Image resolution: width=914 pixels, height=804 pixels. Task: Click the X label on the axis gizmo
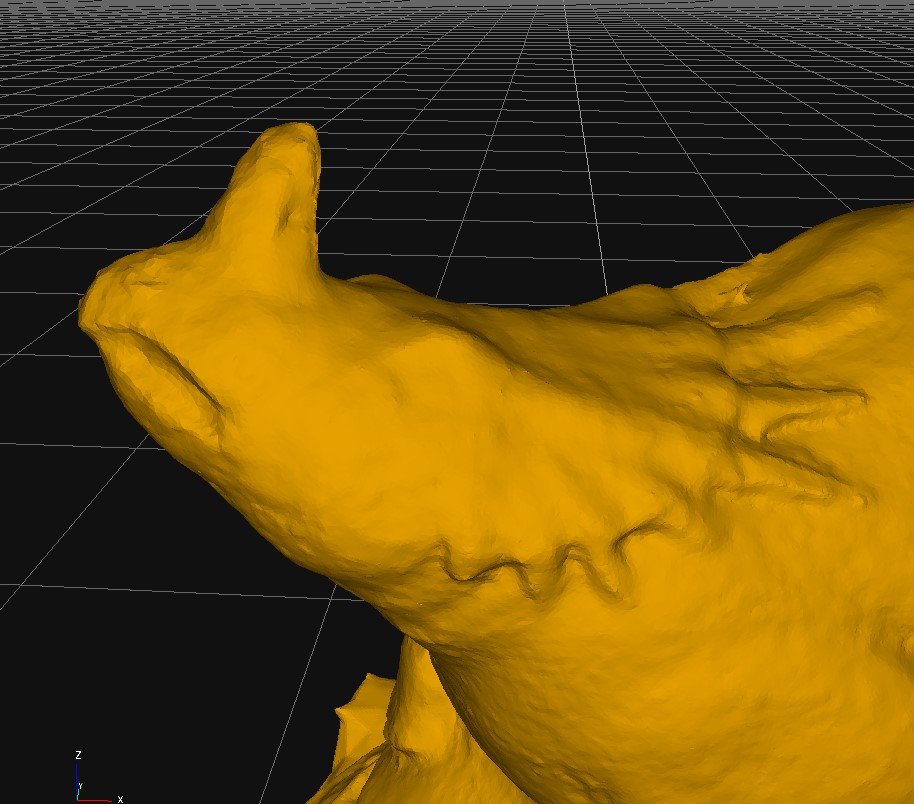120,799
